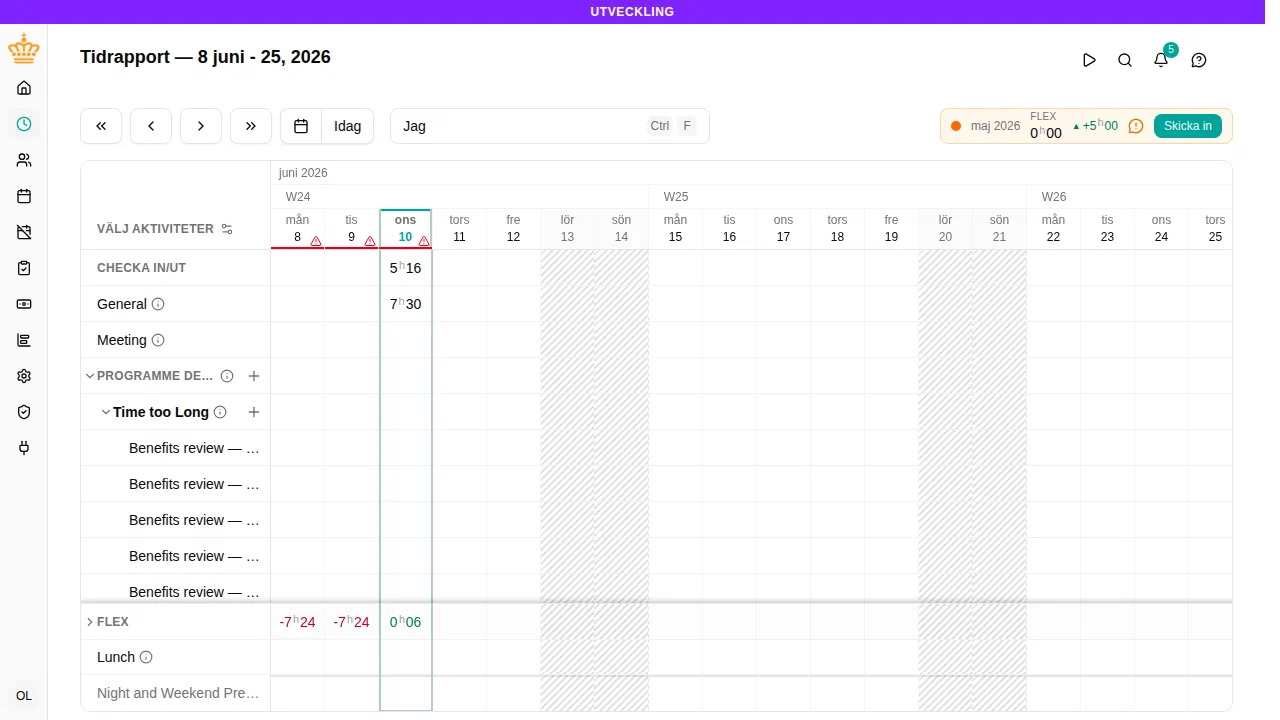Open the OL user avatar
The width and height of the screenshot is (1280, 720).
coord(24,696)
